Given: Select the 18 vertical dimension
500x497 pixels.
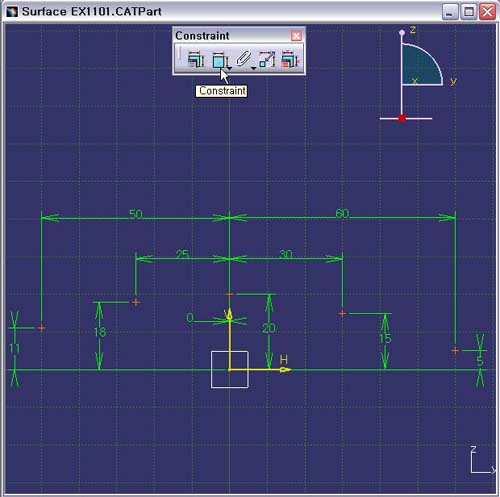Looking at the screenshot, I should 100,332.
